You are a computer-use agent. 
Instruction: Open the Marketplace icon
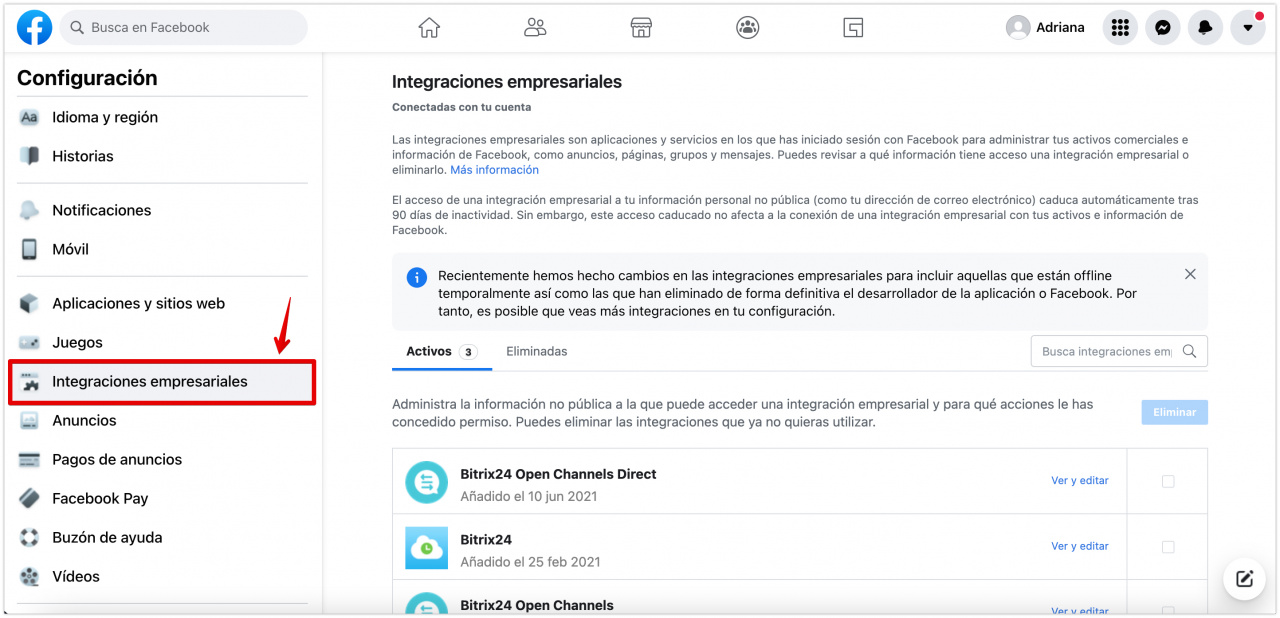tap(642, 28)
